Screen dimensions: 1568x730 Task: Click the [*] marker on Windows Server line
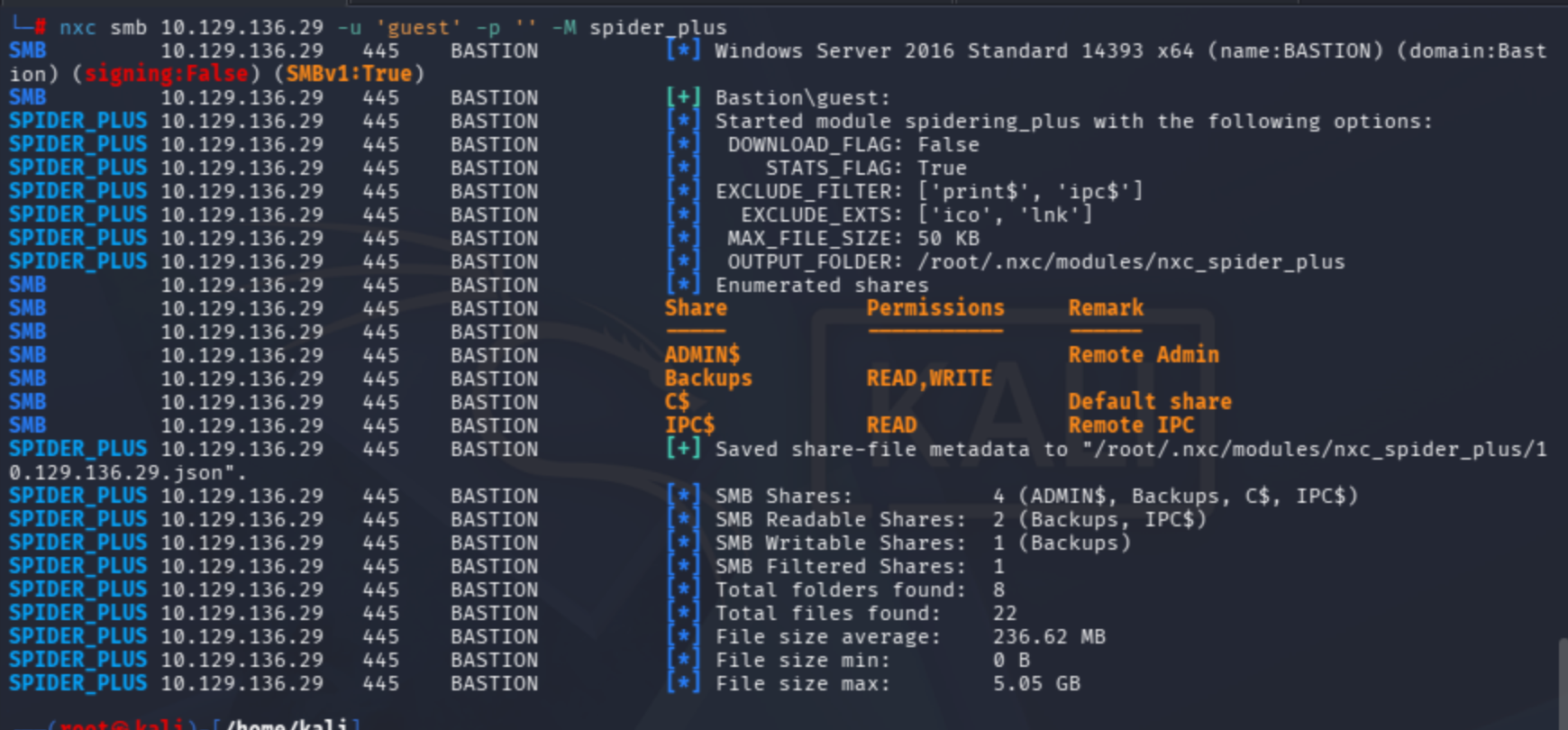683,50
